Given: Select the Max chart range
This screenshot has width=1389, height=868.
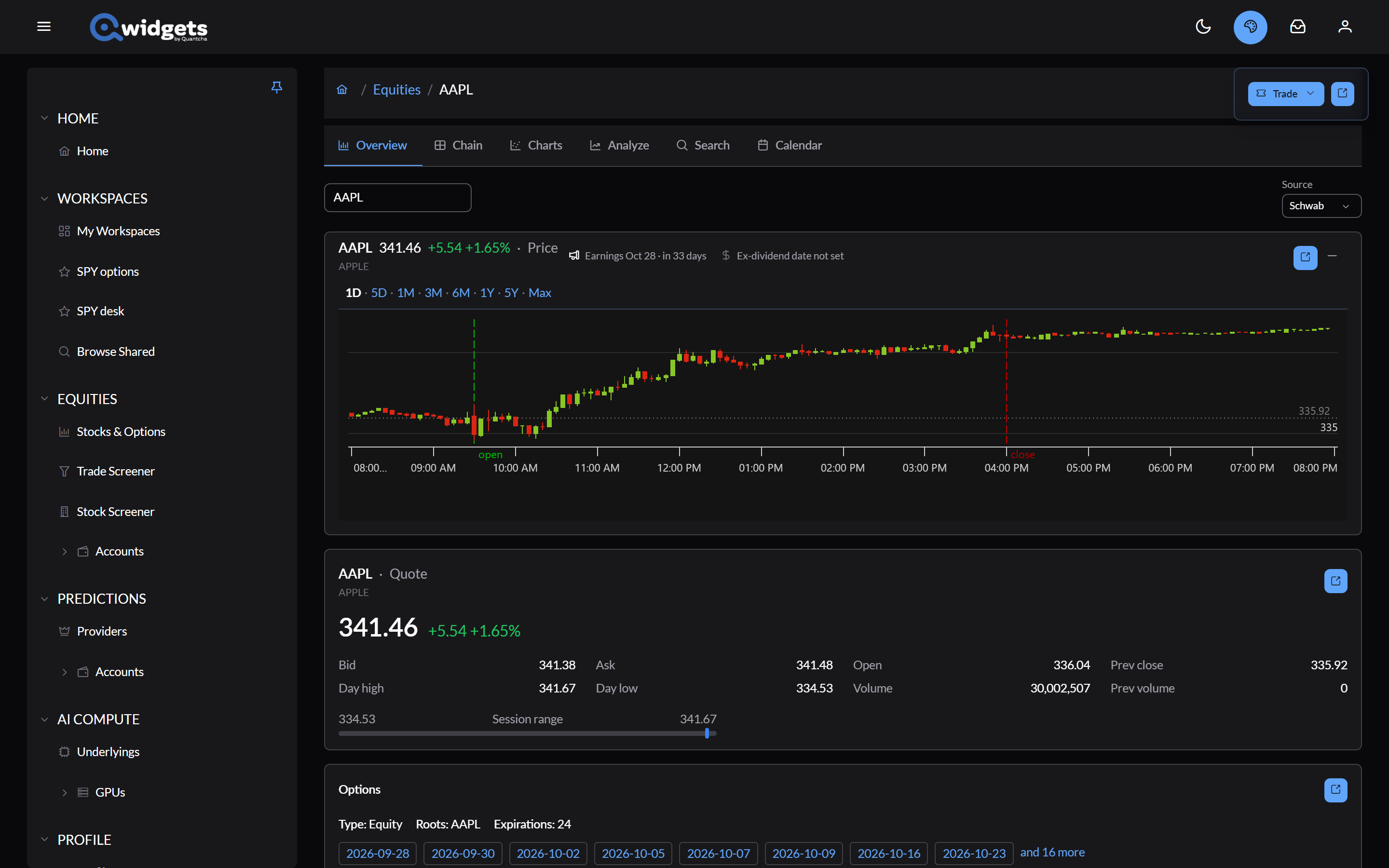Looking at the screenshot, I should 540,293.
